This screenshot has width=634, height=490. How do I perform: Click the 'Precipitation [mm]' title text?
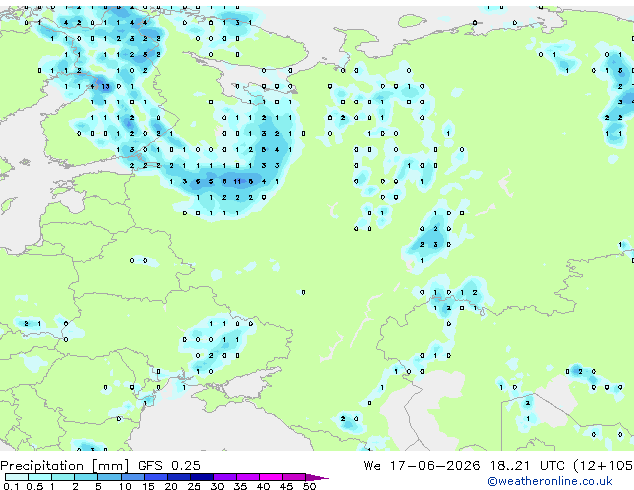65,466
